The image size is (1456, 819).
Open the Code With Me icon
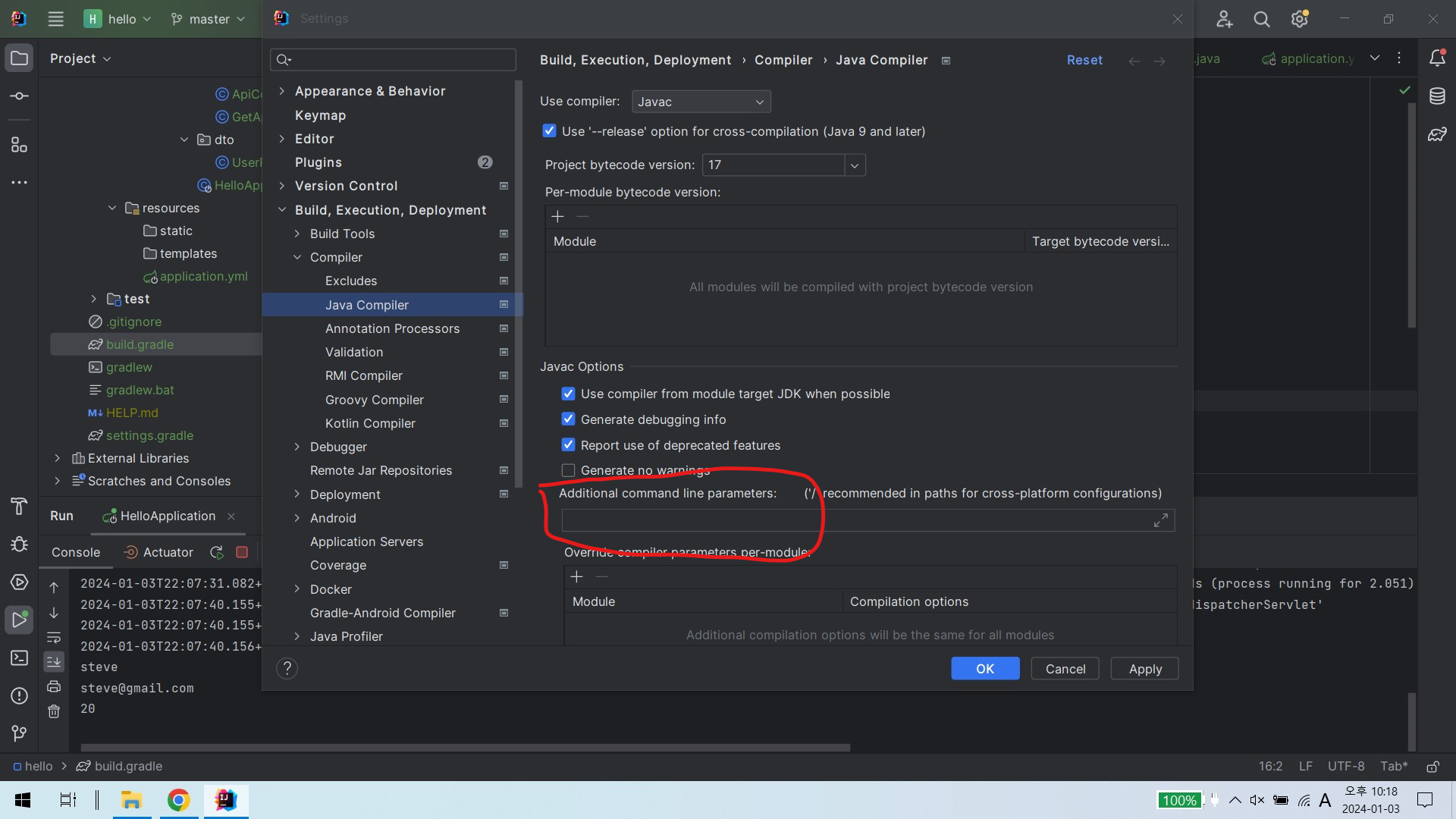1224,19
